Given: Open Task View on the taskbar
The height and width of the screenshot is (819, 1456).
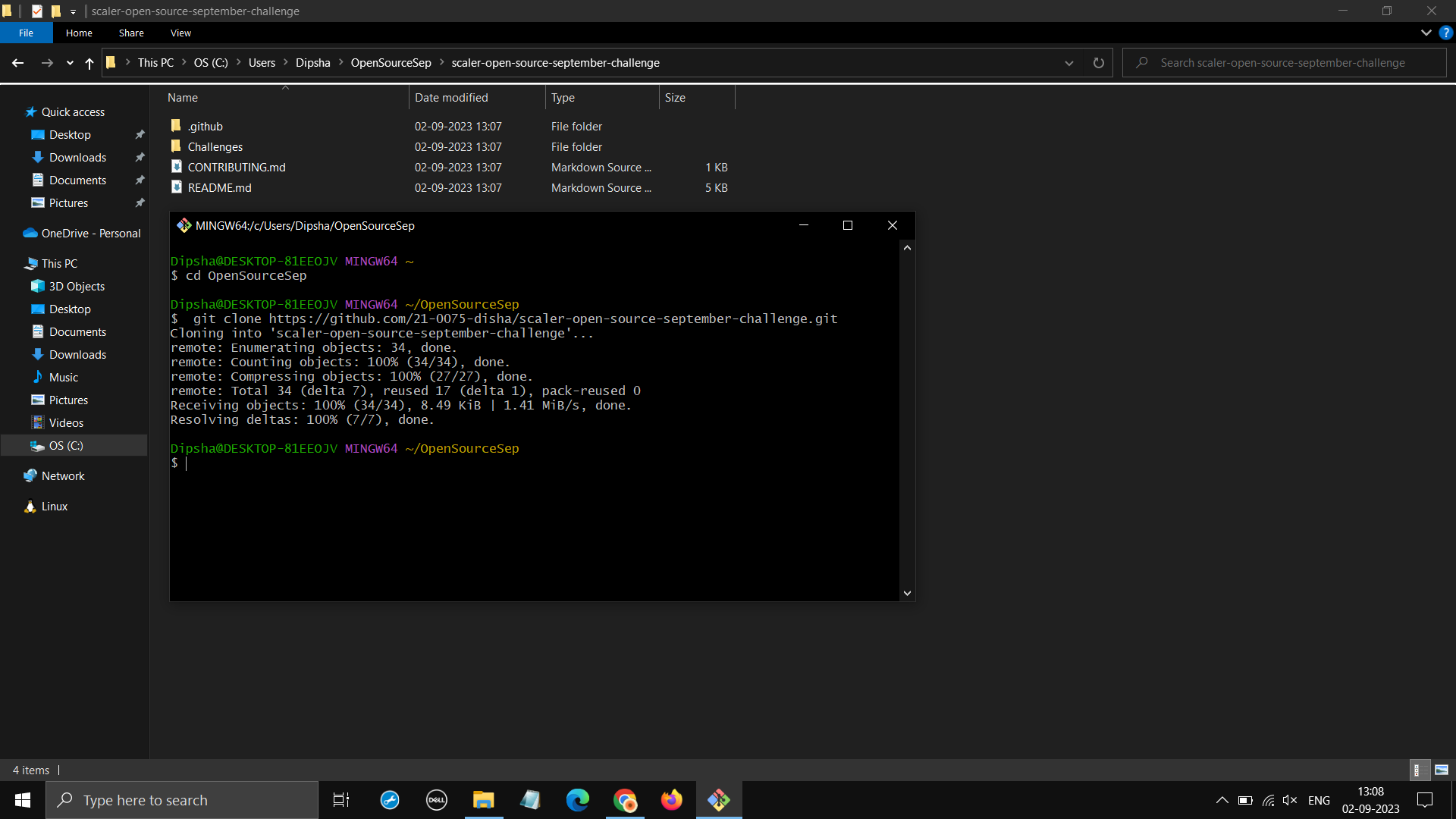Looking at the screenshot, I should click(x=340, y=800).
